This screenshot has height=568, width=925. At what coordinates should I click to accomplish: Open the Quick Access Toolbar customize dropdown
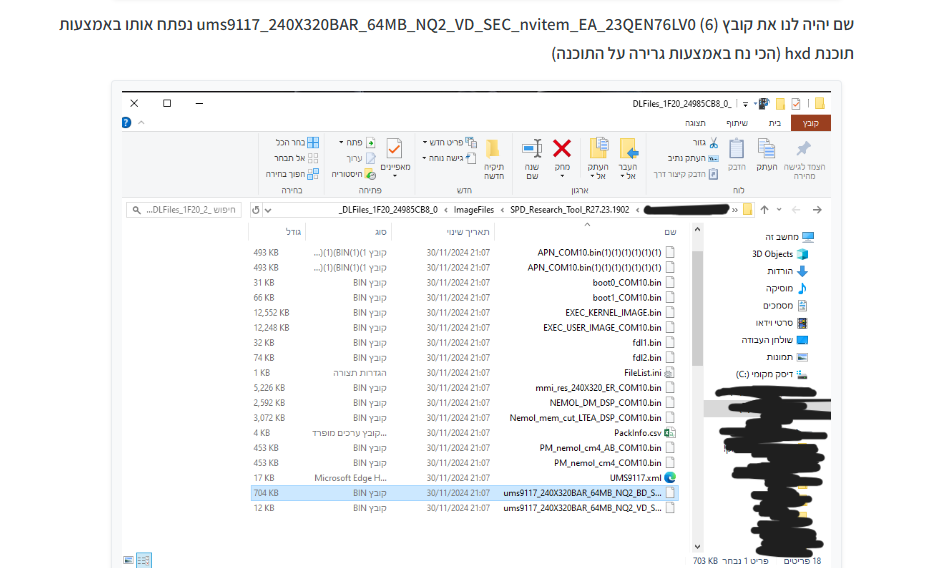coord(745,104)
